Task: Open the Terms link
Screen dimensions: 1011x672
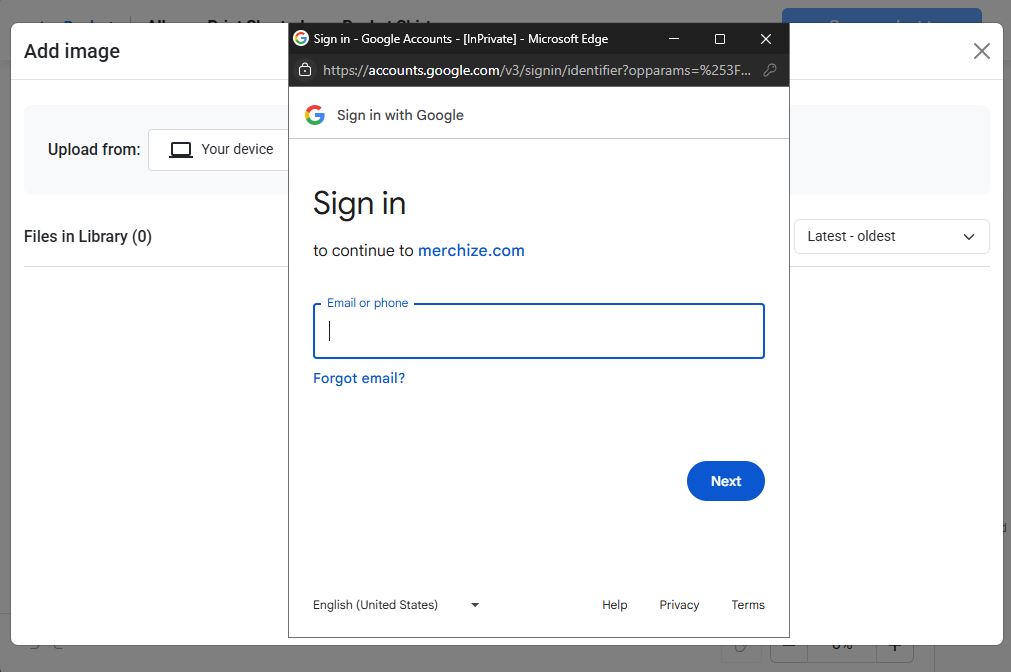Action: [x=747, y=605]
